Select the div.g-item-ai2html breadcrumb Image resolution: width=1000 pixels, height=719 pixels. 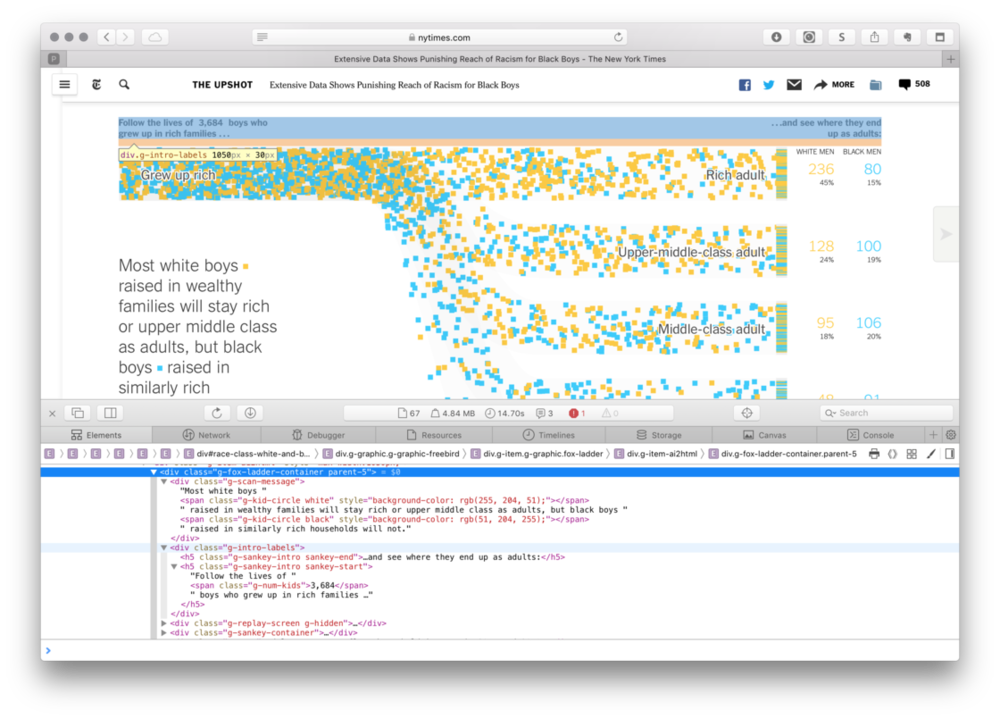(656, 454)
